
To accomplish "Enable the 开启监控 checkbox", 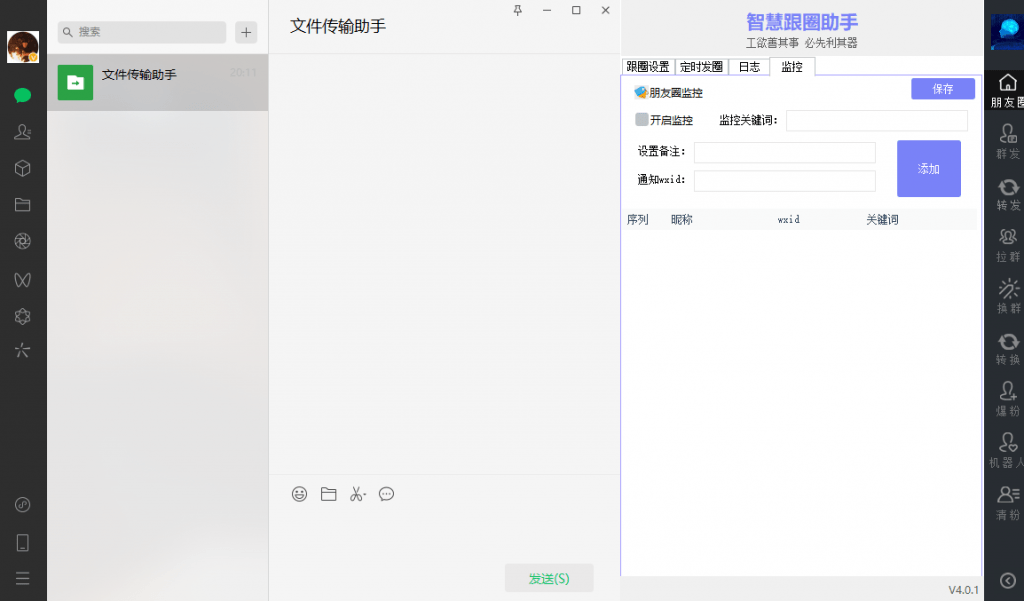I will click(x=641, y=120).
